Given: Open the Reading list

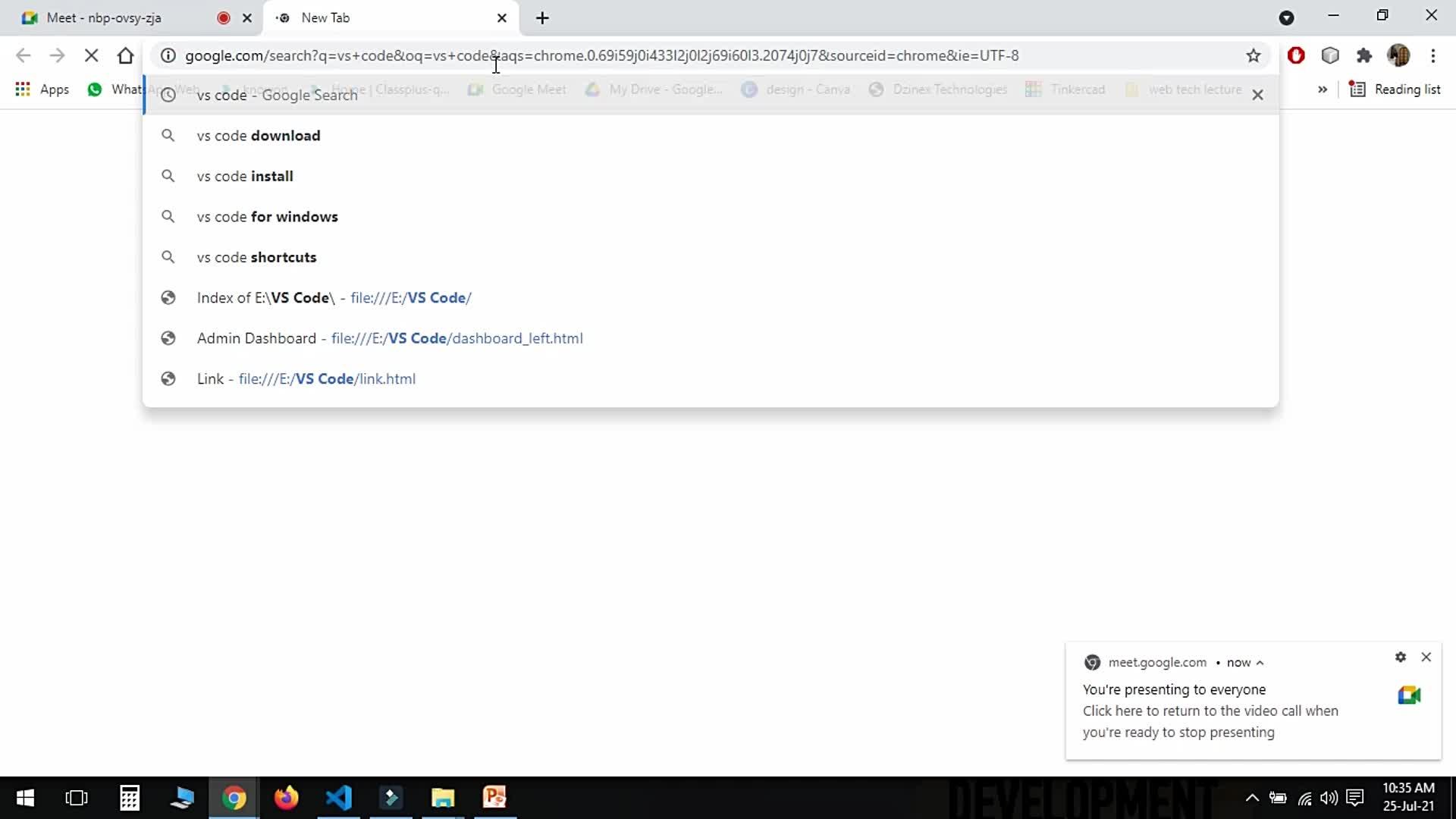Looking at the screenshot, I should point(1395,89).
